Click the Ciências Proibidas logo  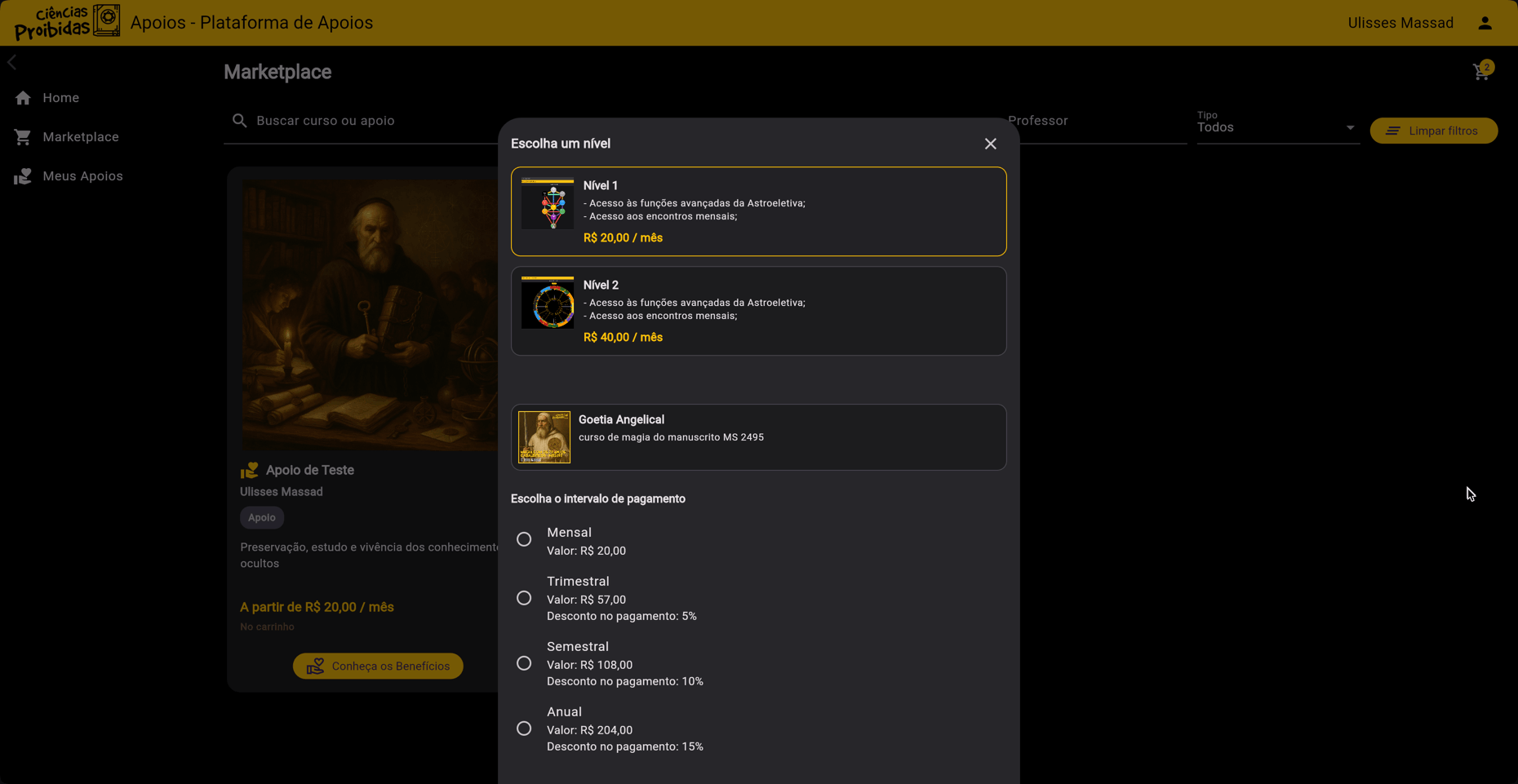pos(68,22)
